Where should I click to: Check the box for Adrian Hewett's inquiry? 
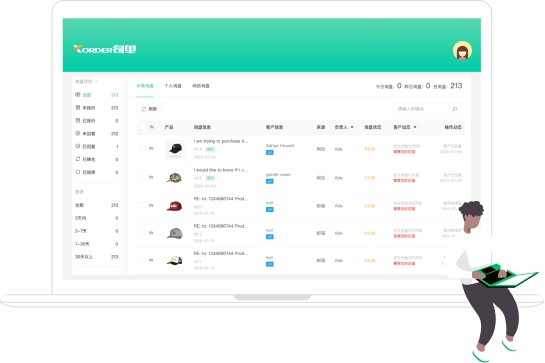pyautogui.click(x=142, y=148)
